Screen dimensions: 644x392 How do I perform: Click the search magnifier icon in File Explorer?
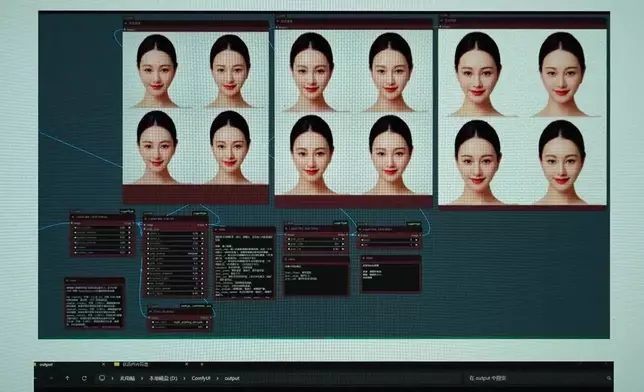[x=609, y=378]
